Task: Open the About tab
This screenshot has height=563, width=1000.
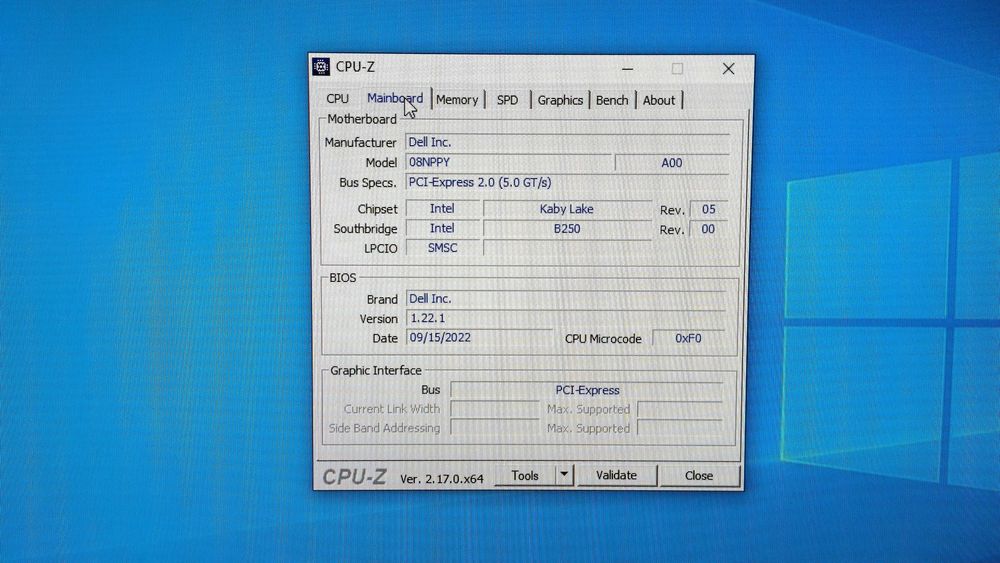Action: (x=659, y=100)
